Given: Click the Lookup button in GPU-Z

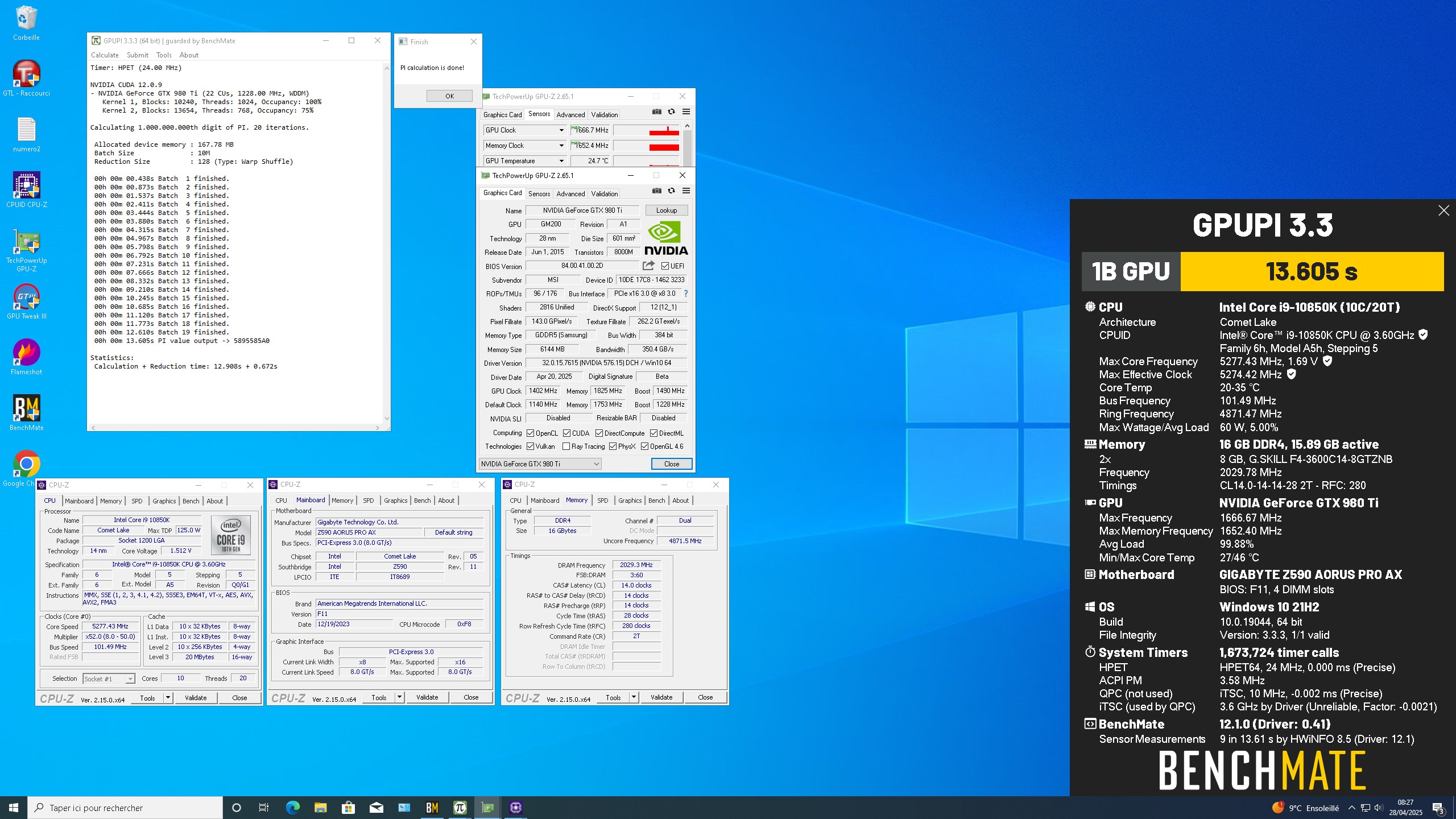Looking at the screenshot, I should click(x=667, y=210).
